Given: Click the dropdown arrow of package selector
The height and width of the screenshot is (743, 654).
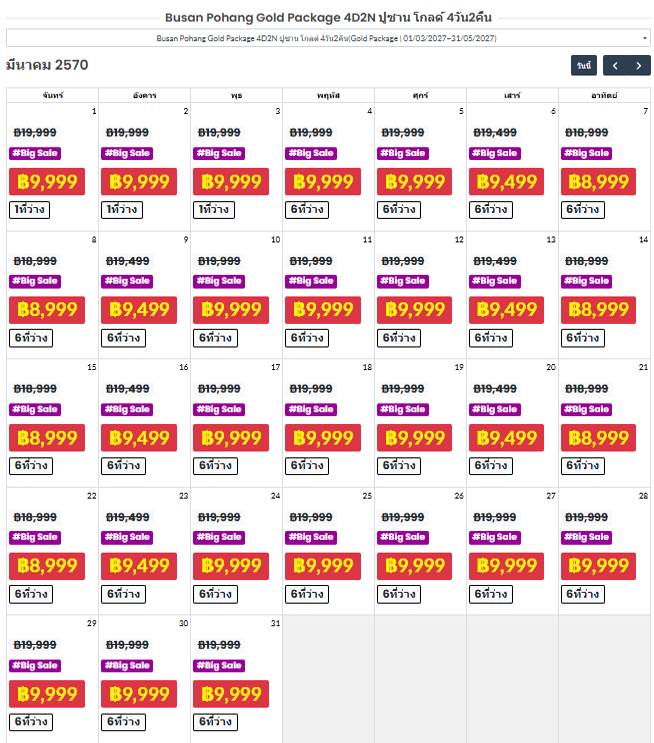Looking at the screenshot, I should coord(645,38).
